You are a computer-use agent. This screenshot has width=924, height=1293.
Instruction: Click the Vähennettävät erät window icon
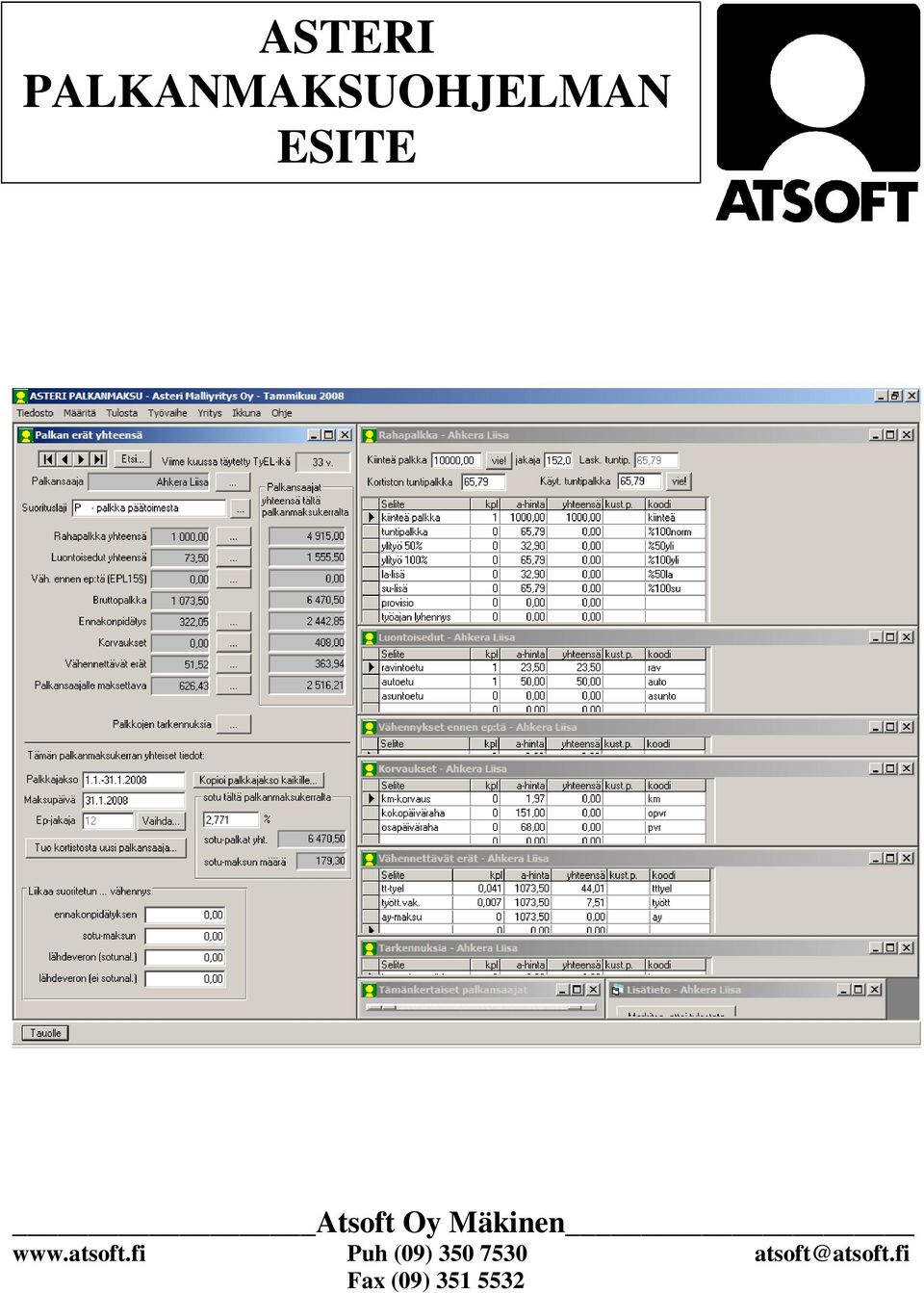pyautogui.click(x=369, y=858)
